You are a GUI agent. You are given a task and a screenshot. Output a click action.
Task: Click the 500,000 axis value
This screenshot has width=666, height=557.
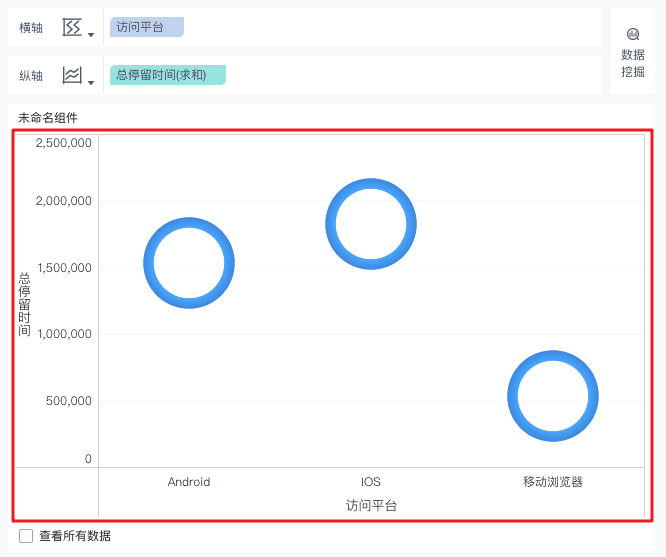click(x=69, y=401)
